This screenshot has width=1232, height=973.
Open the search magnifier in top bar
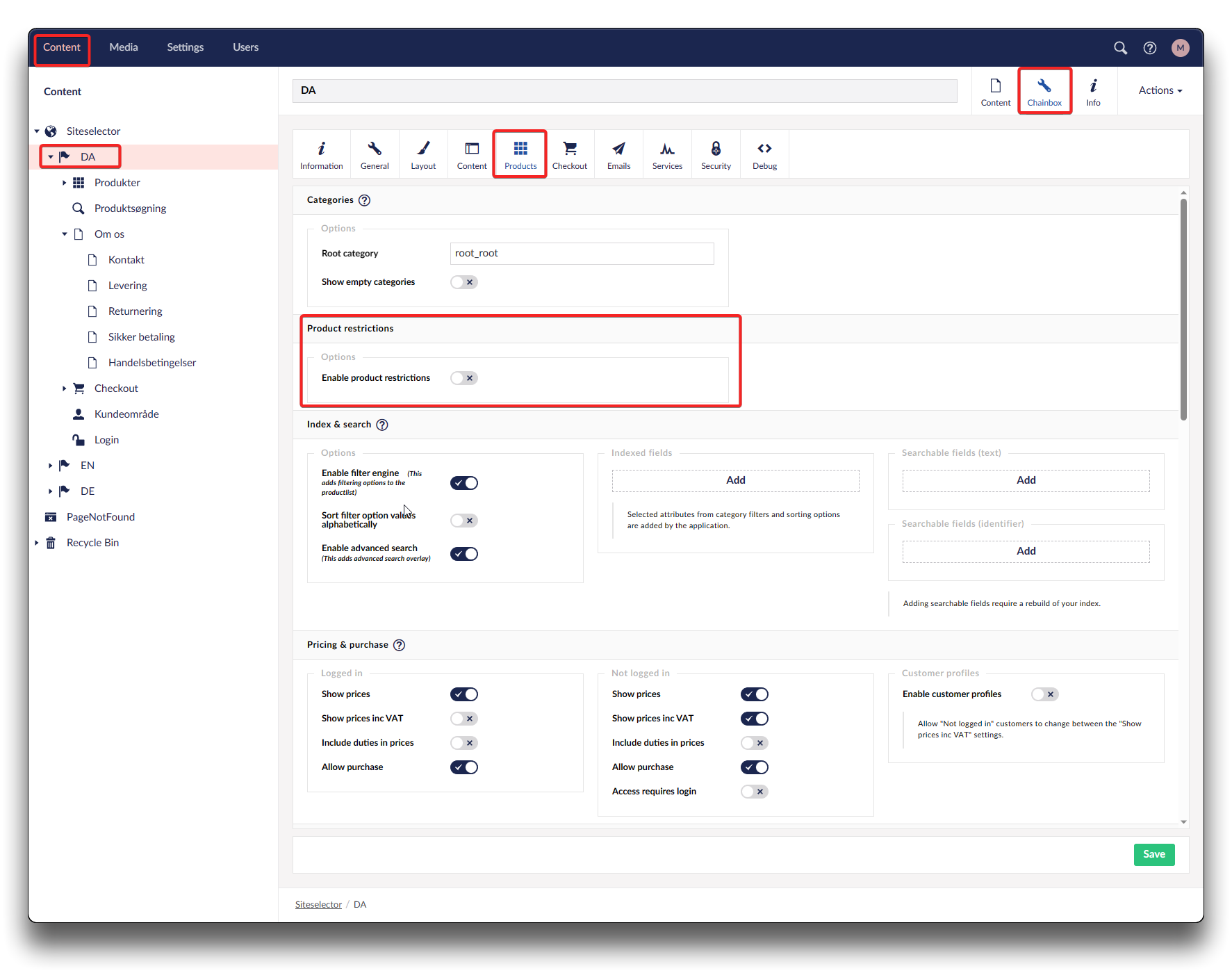point(1120,48)
